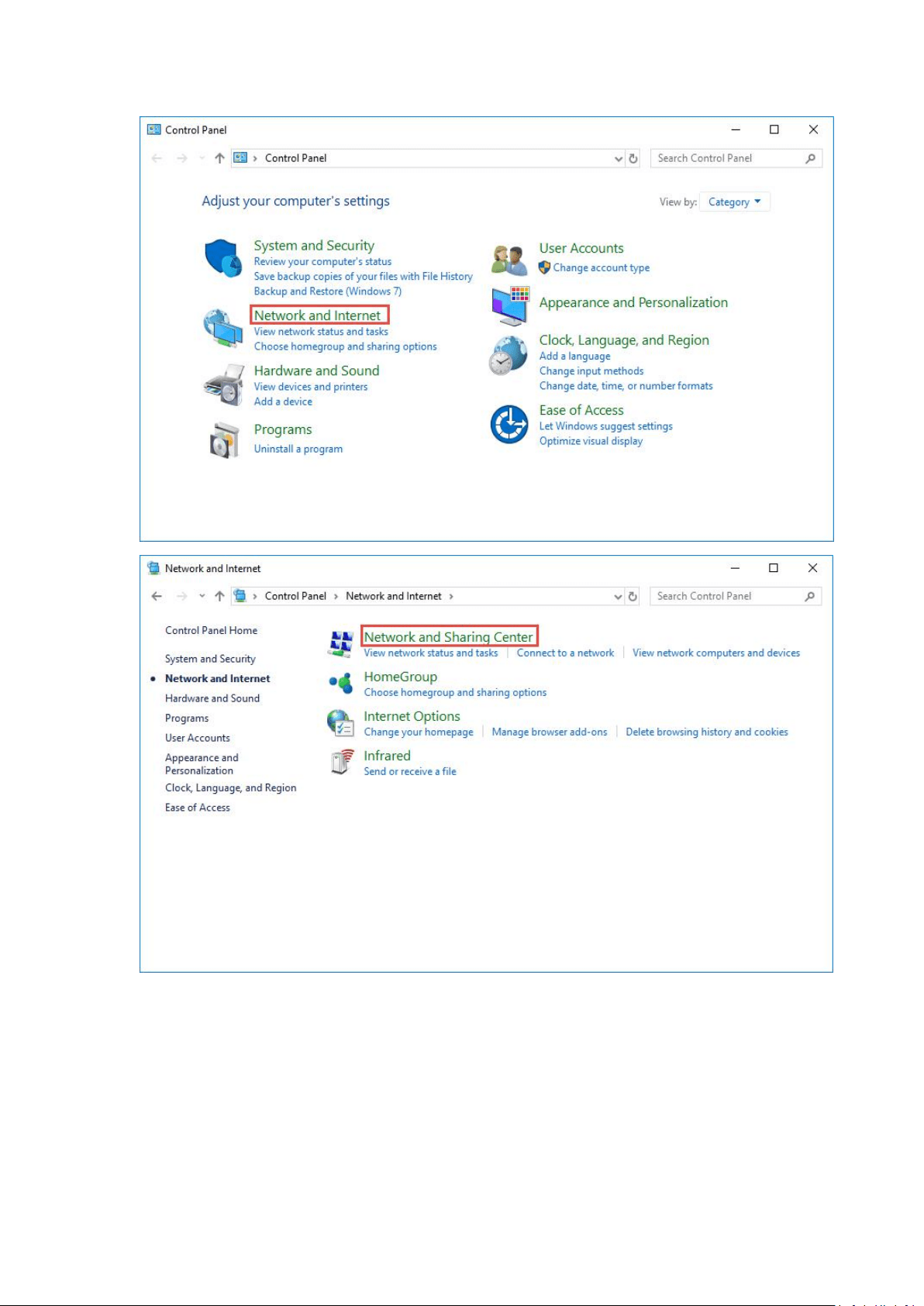Screen dimensions: 924x1306
Task: Click the HomeGroup colored dots icon
Action: coord(341,683)
